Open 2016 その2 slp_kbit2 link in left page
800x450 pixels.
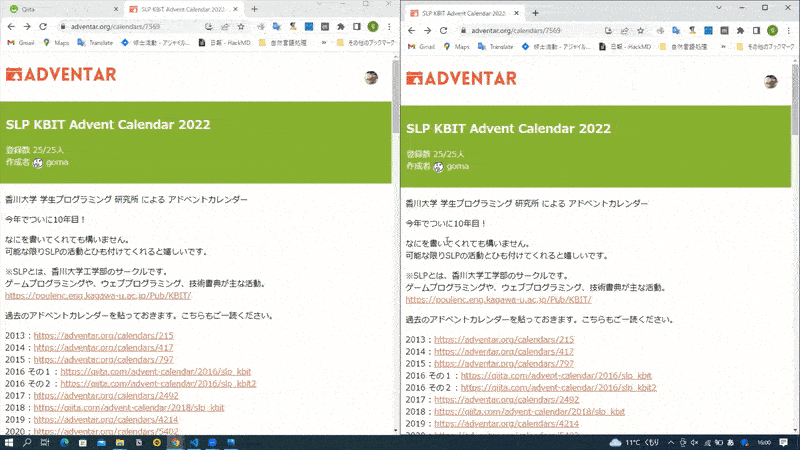coord(158,384)
